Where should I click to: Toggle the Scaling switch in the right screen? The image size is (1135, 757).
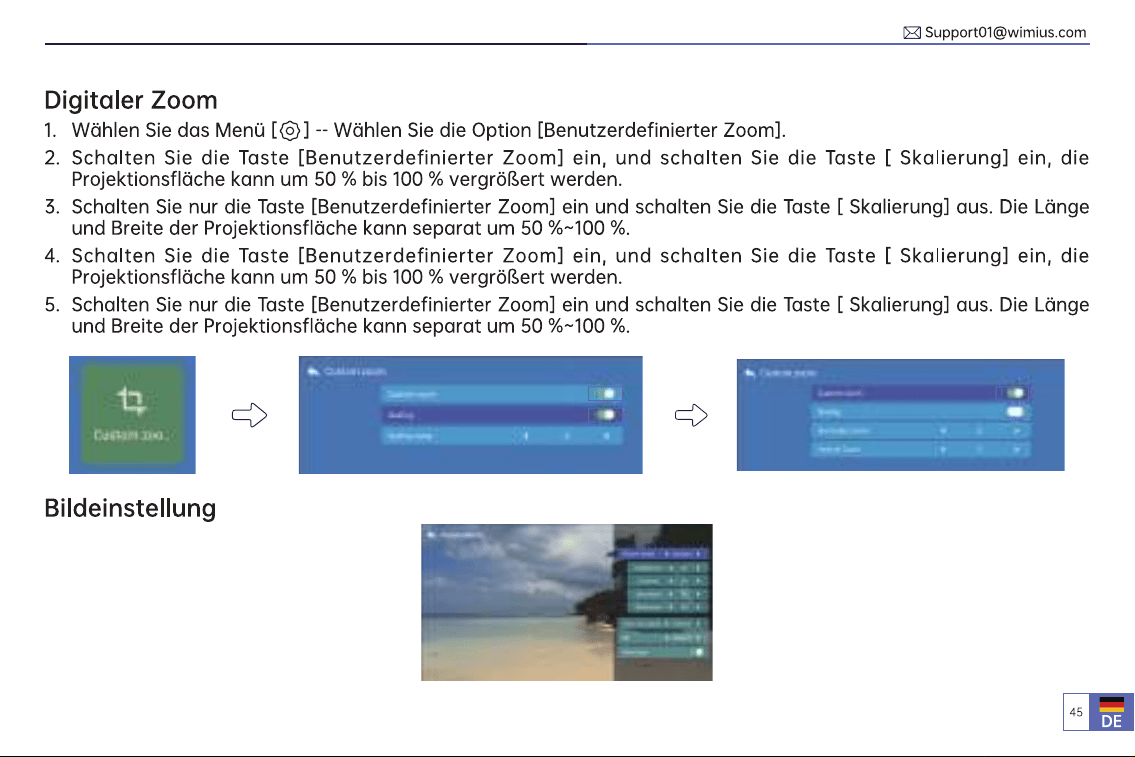click(x=1015, y=412)
